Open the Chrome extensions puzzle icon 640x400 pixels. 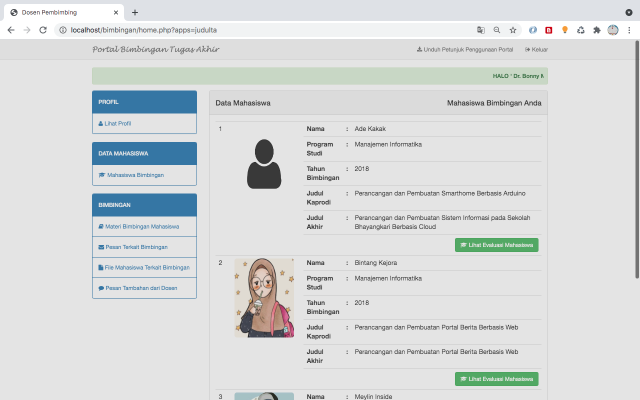(x=597, y=30)
